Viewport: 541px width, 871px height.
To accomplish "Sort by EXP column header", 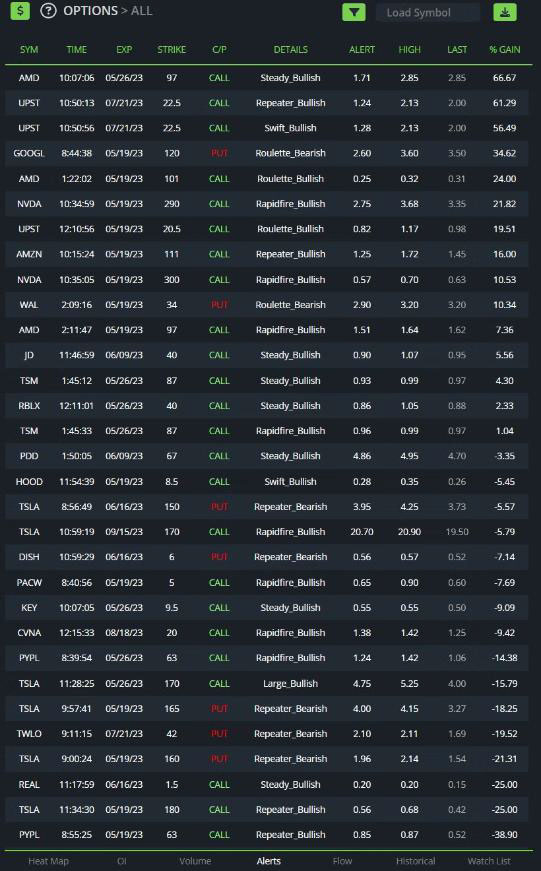I will [124, 49].
